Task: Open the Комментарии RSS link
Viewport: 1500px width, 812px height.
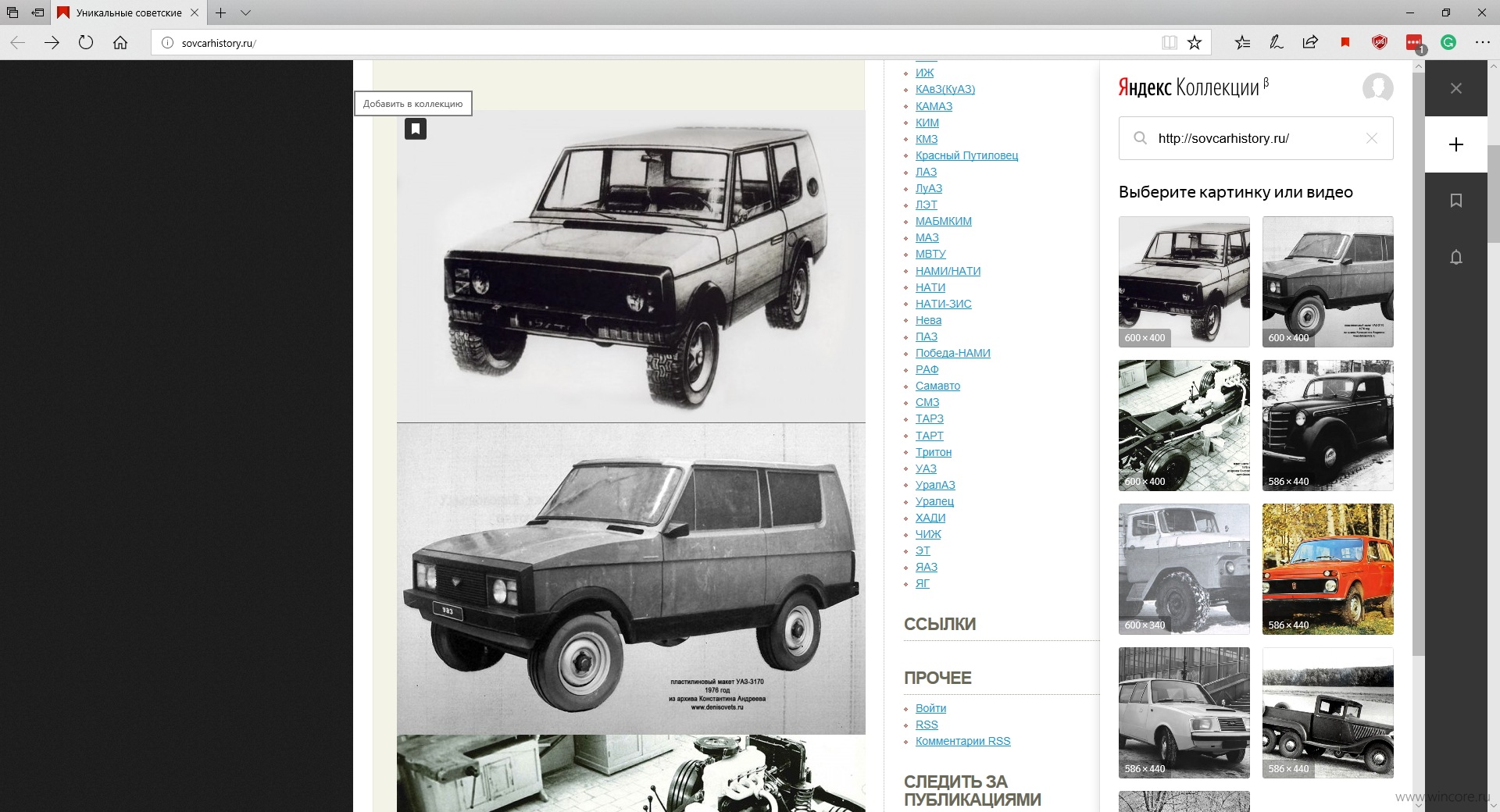Action: pos(962,741)
